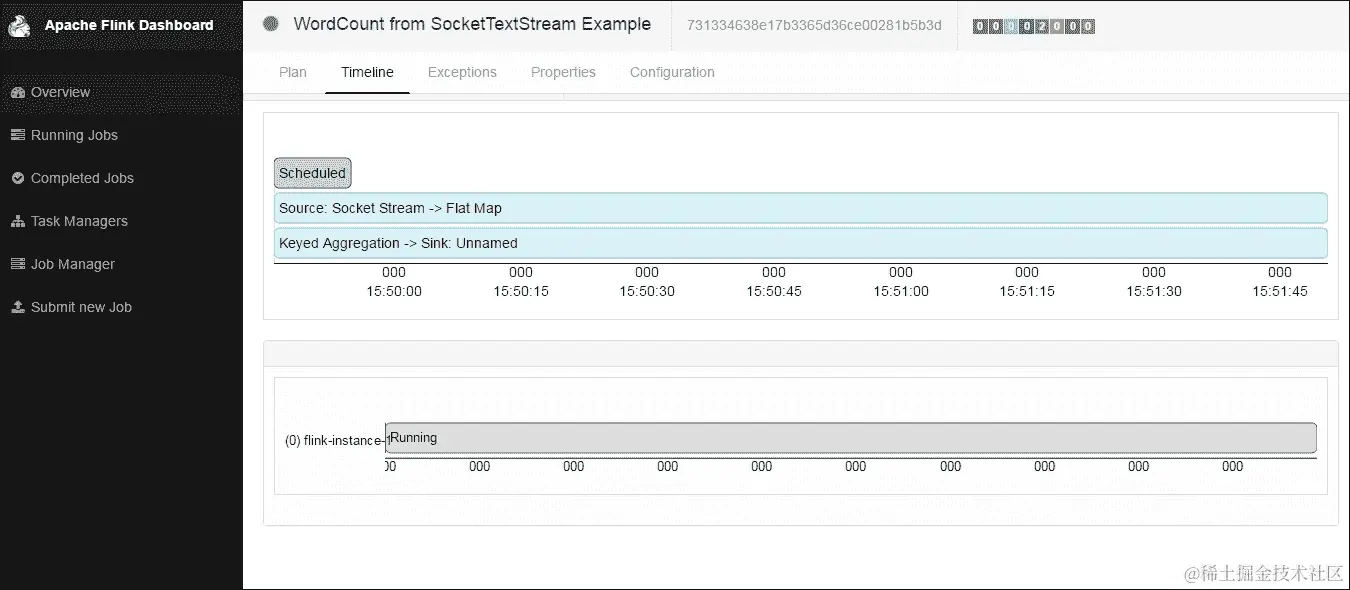Click the Job Manager server icon
Screen dimensions: 1350x590
point(17,264)
